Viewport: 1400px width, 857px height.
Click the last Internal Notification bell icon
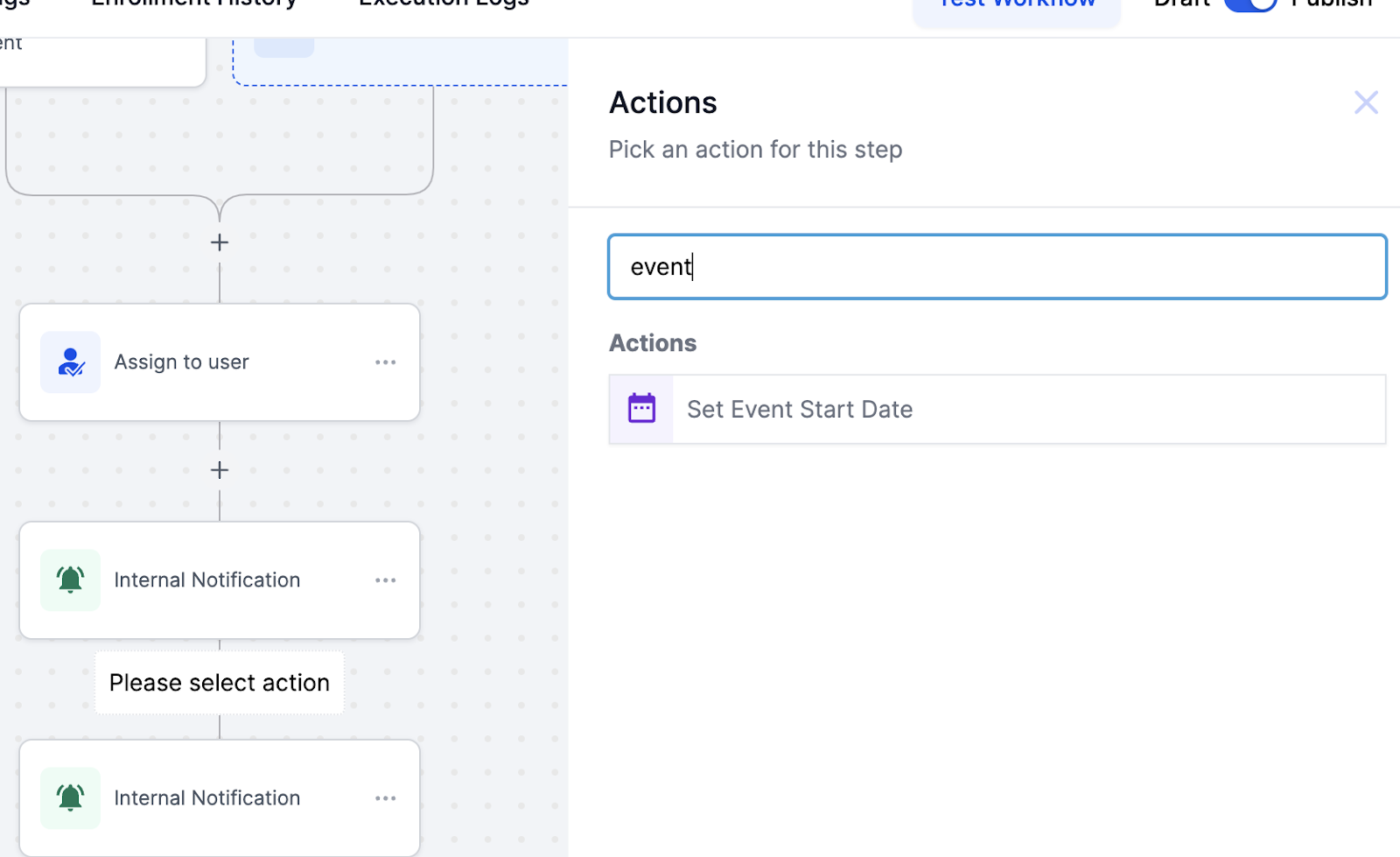70,797
